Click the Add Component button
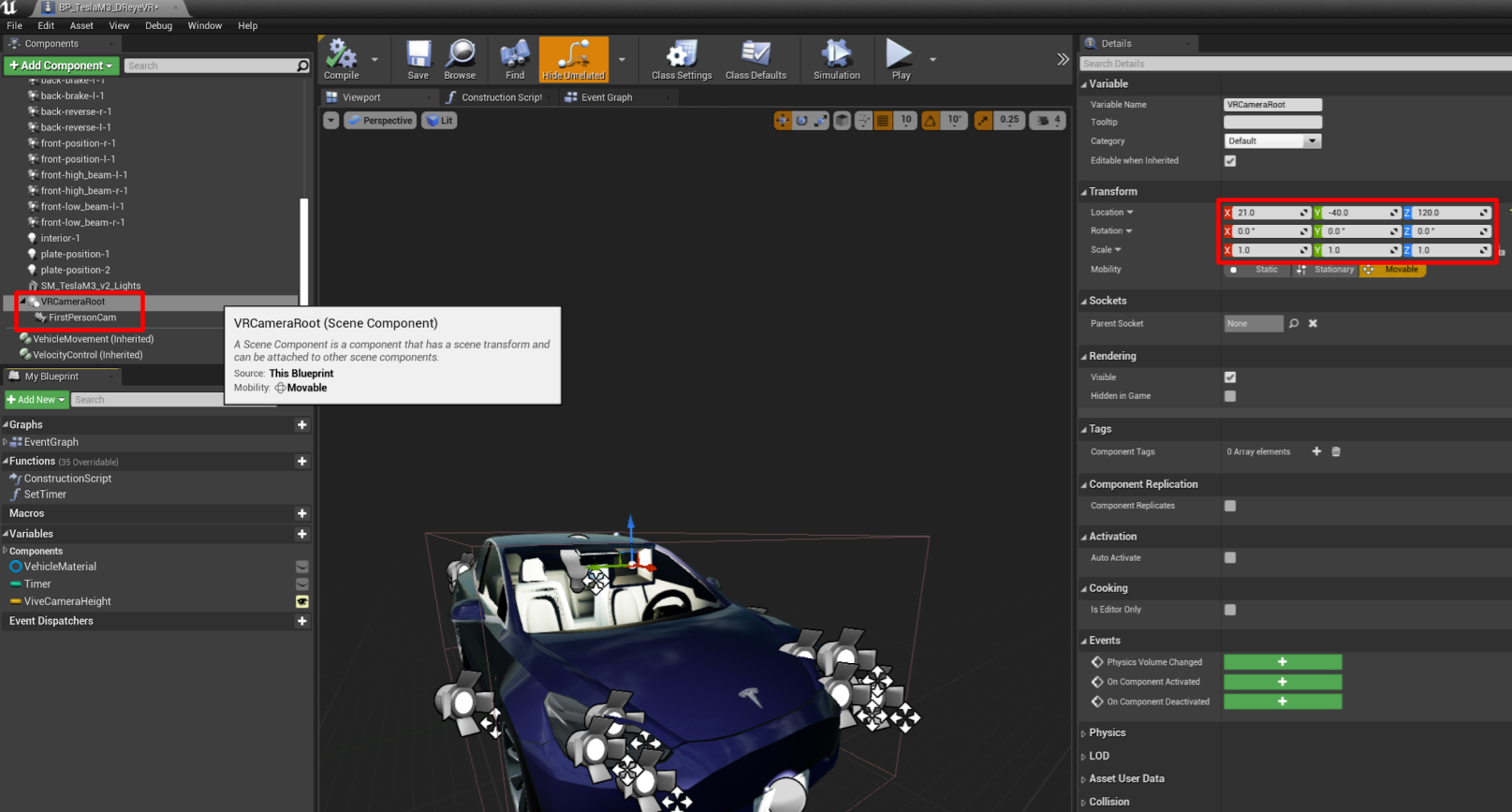 (x=61, y=66)
